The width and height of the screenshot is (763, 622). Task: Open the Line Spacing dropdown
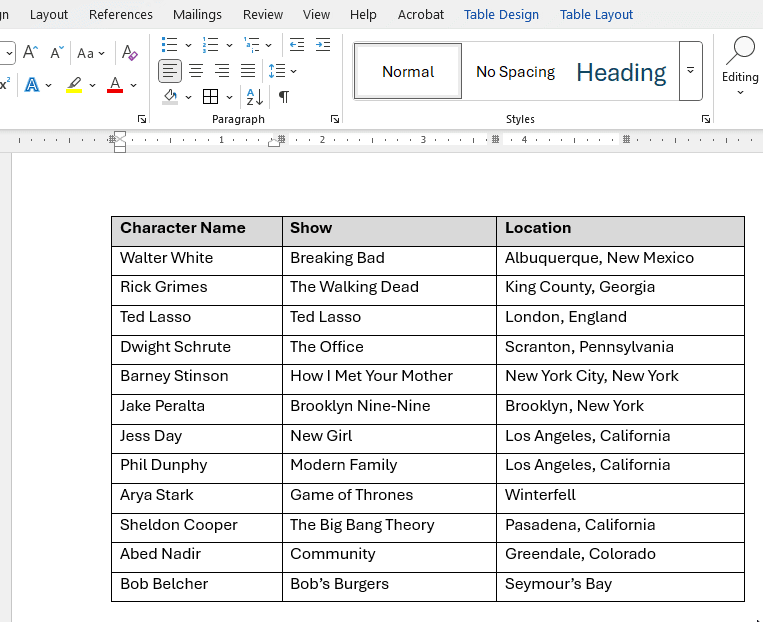tap(283, 71)
